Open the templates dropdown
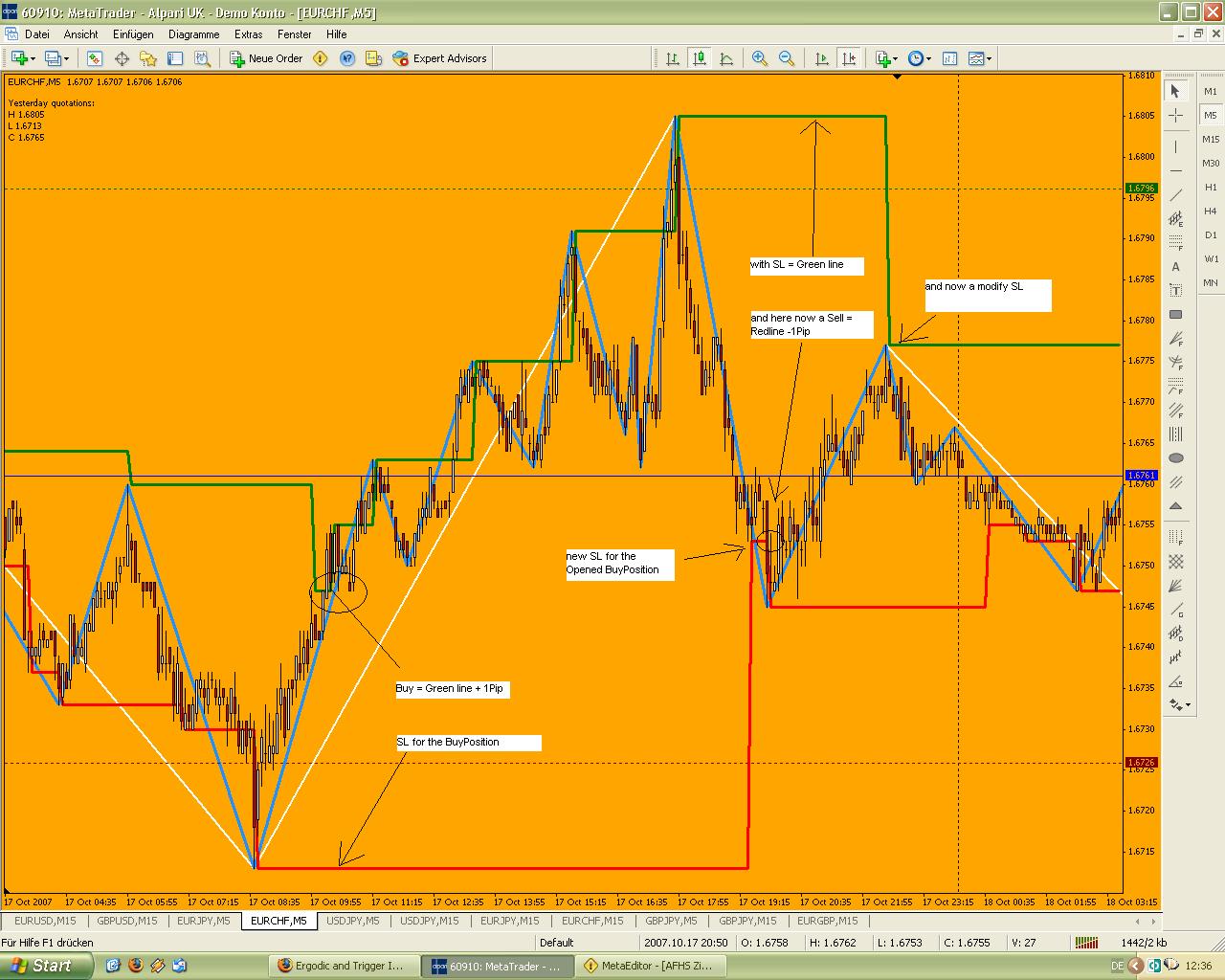 point(989,58)
